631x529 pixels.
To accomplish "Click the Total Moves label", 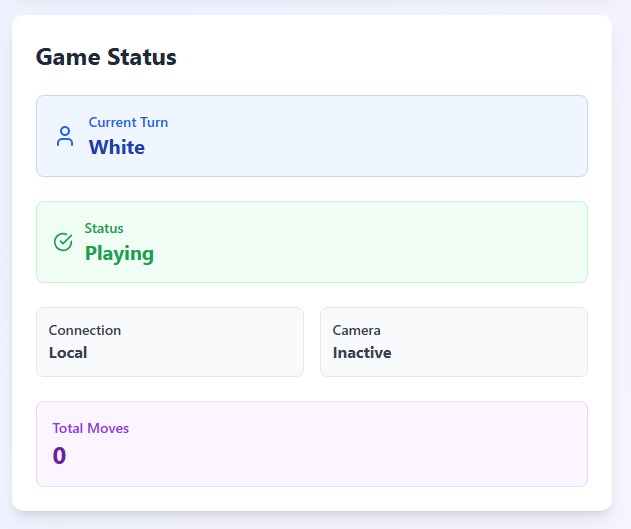I will (91, 428).
